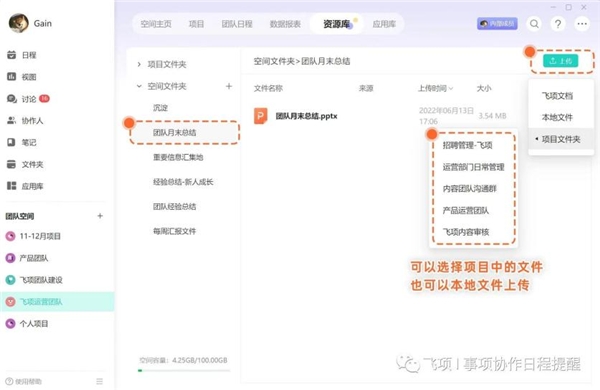Screen dimensions: 600x390
Task: Select 重要信息汇集地 folder in tree
Action: 178,157
